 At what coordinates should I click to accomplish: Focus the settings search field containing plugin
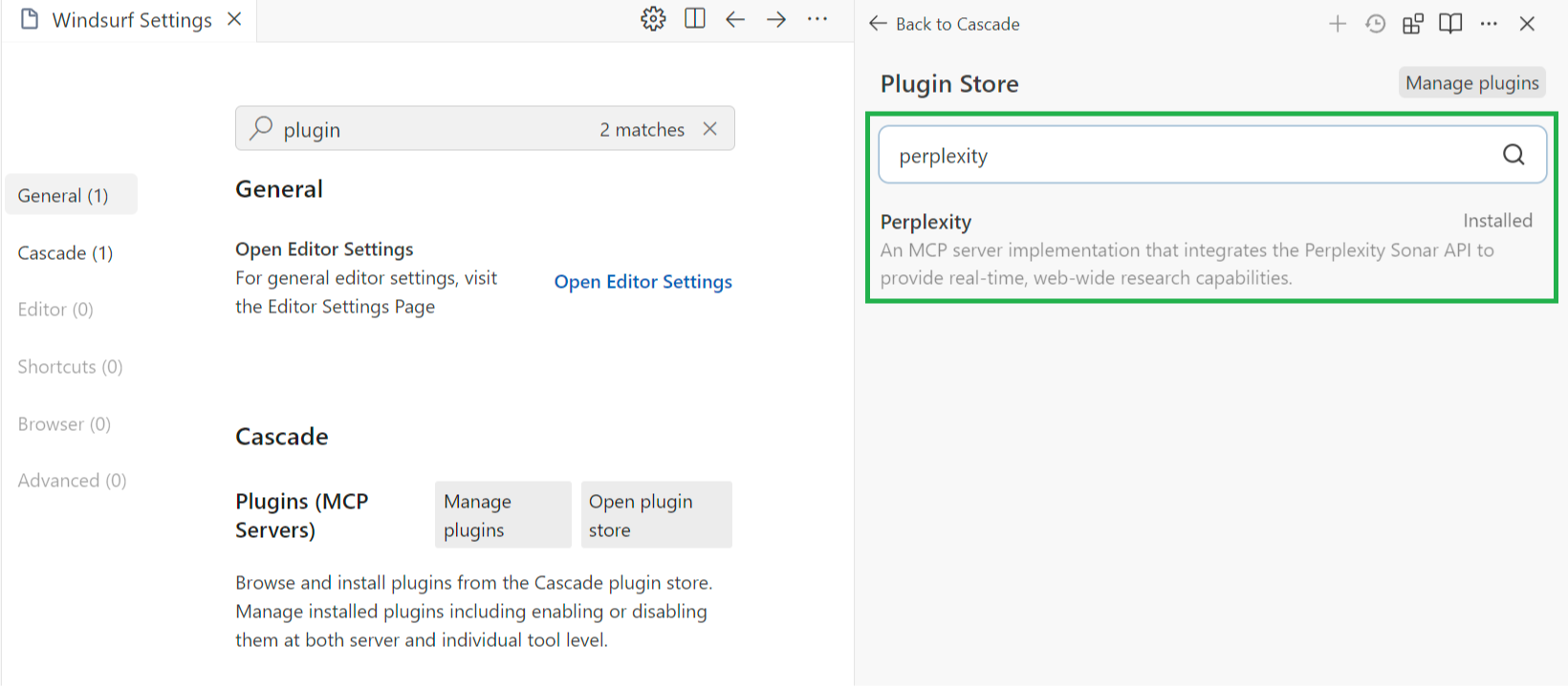(485, 129)
